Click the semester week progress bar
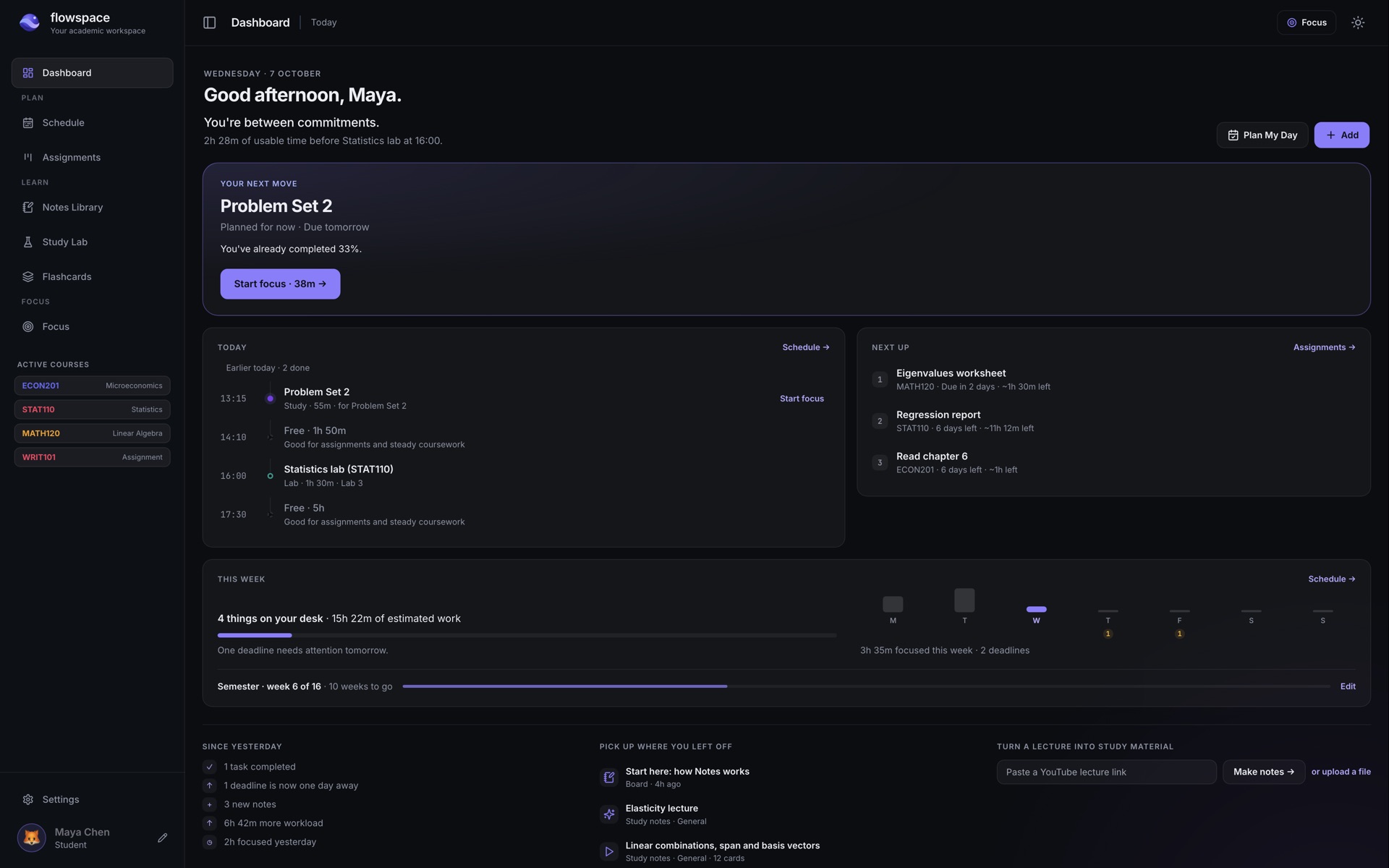 866,686
